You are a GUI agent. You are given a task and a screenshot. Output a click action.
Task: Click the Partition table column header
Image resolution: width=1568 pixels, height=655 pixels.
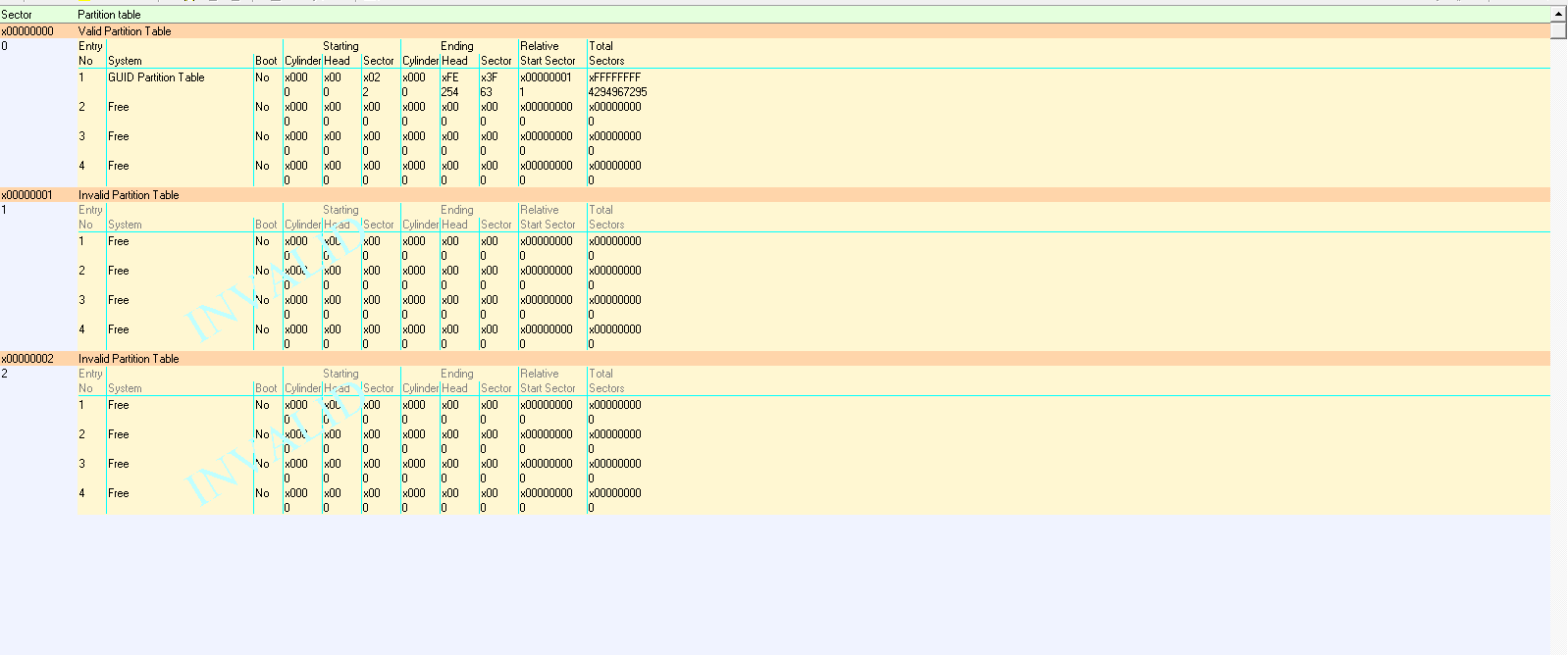click(x=109, y=15)
